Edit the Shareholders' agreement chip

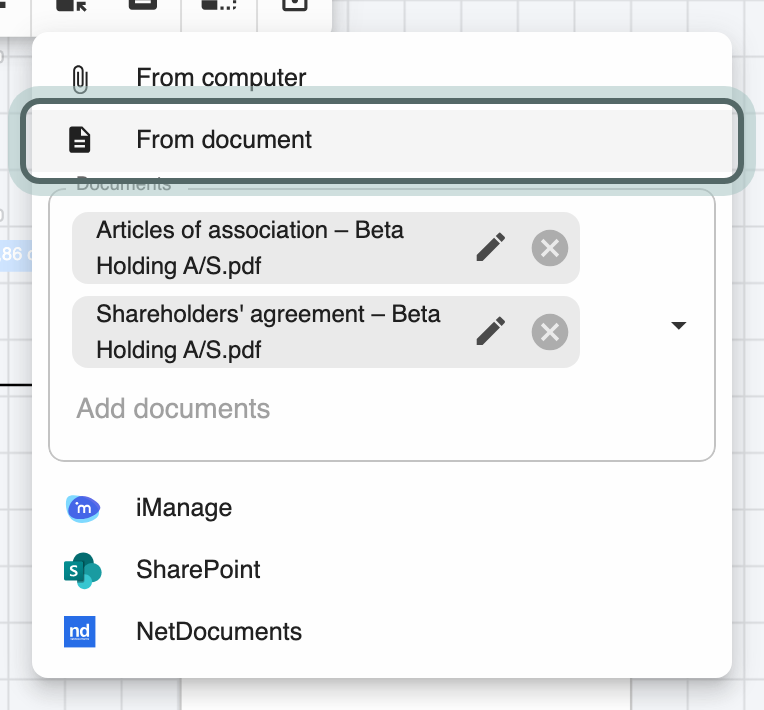[x=490, y=331]
